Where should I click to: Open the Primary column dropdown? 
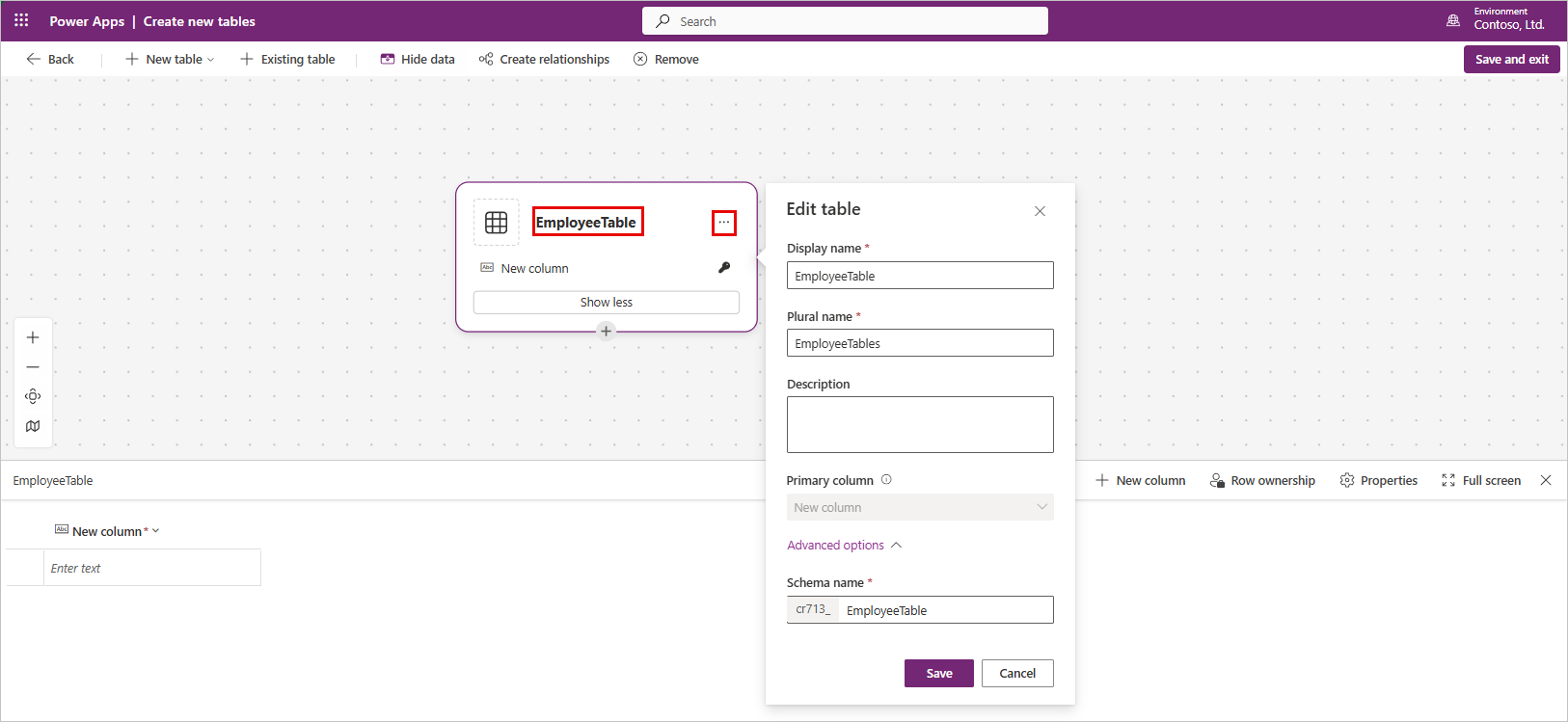(920, 507)
